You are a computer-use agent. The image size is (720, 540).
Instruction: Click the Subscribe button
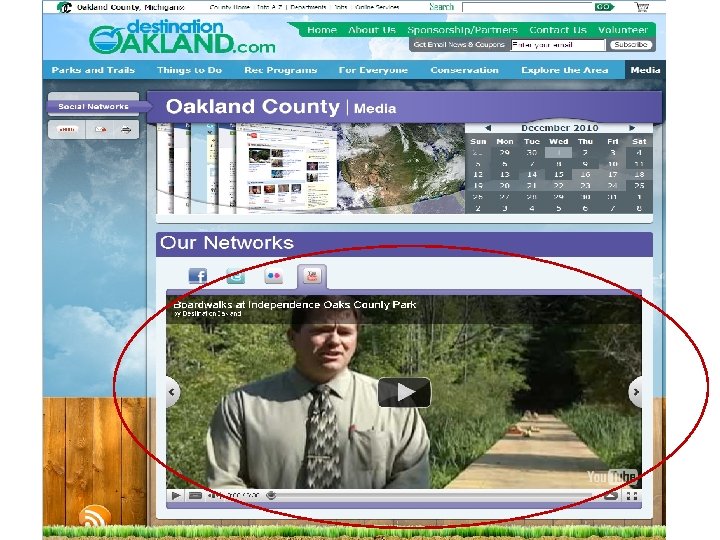coord(631,45)
